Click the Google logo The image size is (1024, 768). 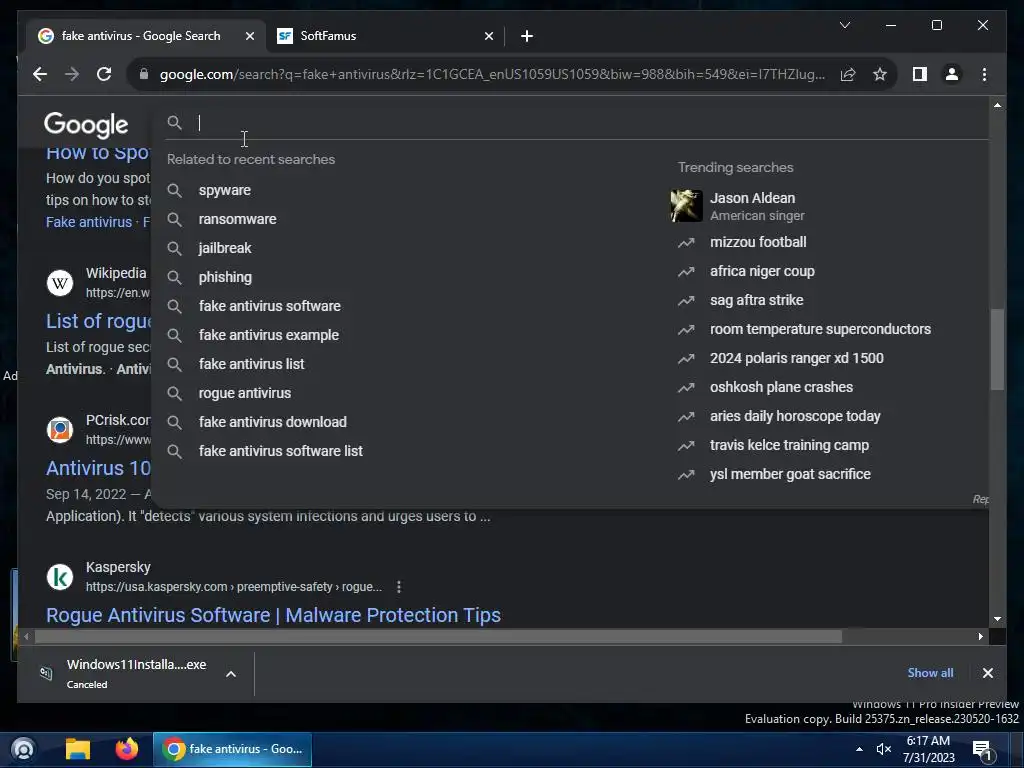pos(86,125)
